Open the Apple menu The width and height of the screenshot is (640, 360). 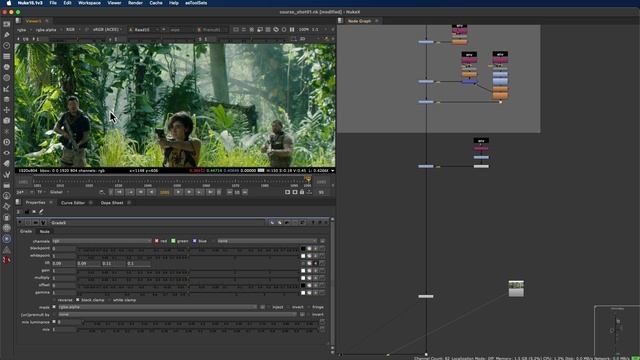(x=9, y=3)
